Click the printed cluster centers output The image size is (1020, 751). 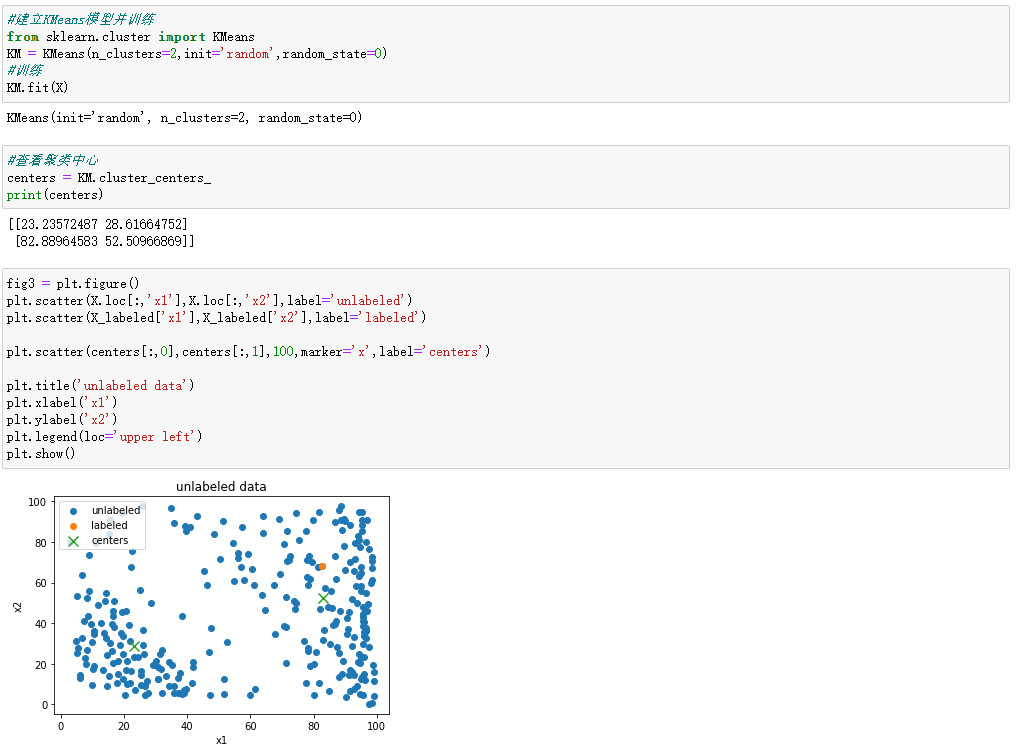click(x=101, y=233)
